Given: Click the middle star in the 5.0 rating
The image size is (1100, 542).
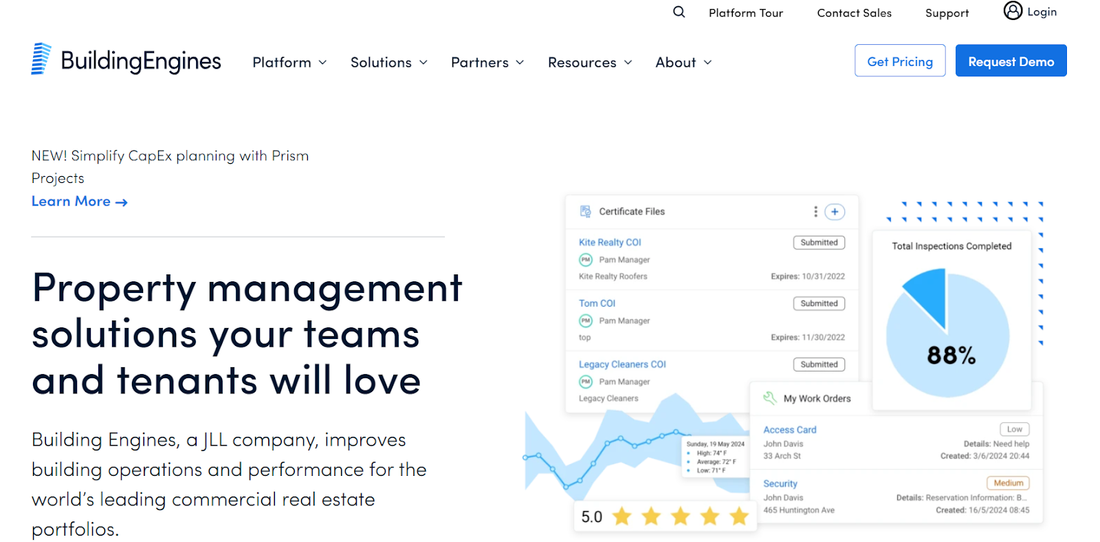Looking at the screenshot, I should pos(680,517).
